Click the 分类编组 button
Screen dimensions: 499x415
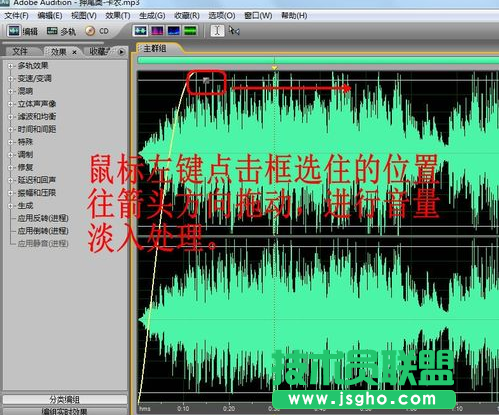[65, 399]
